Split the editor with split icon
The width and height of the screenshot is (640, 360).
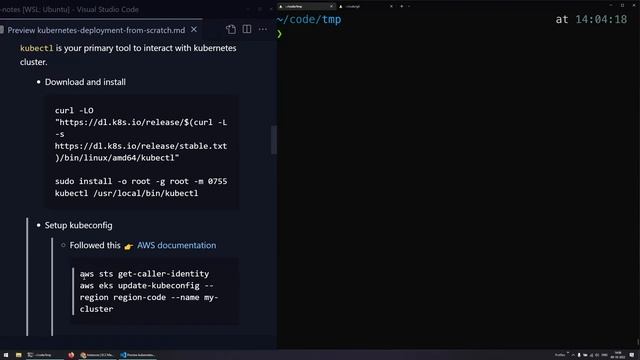[x=247, y=29]
